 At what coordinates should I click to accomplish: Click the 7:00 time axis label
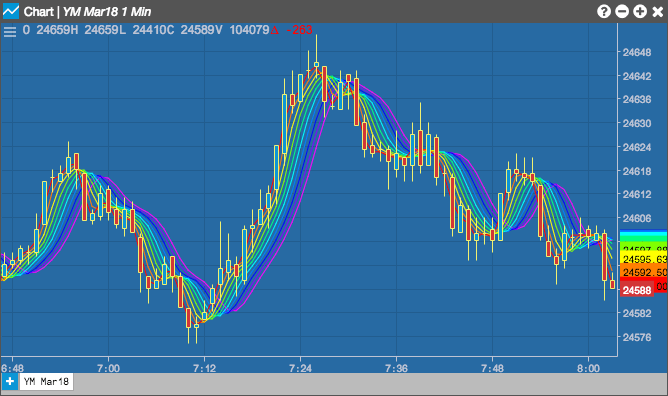(108, 368)
